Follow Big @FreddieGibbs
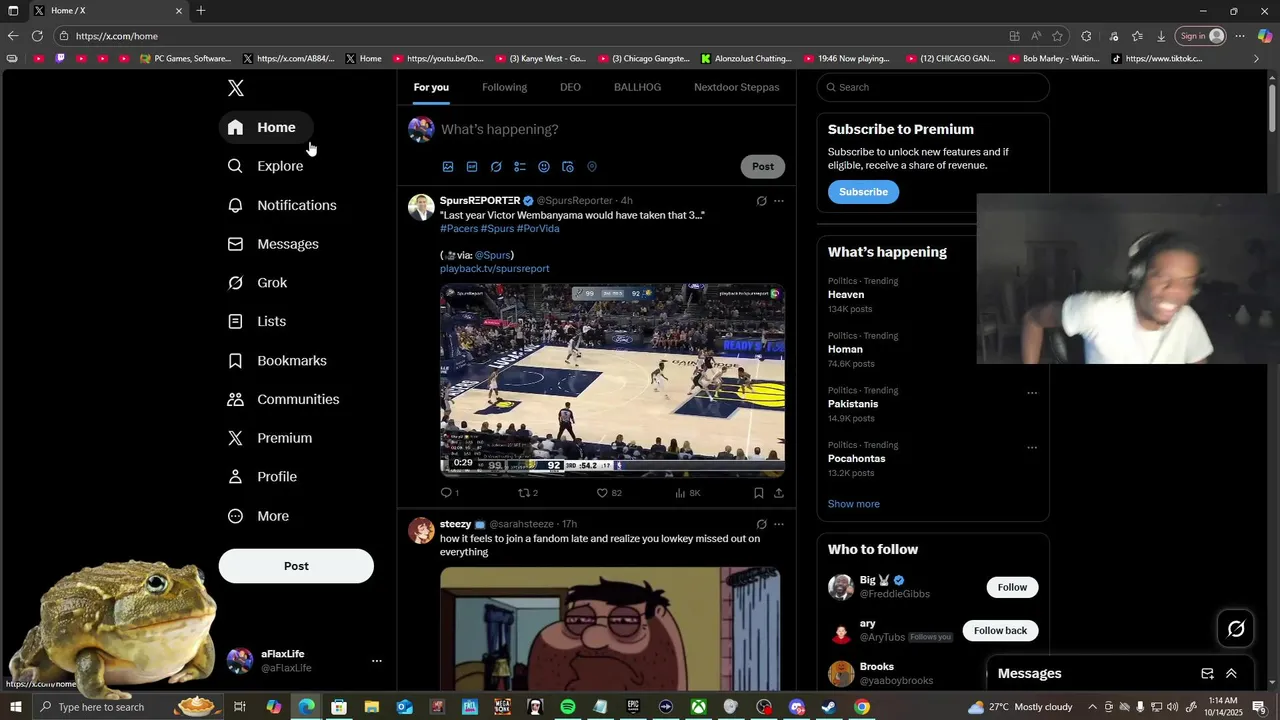Viewport: 1280px width, 720px height. [1012, 587]
